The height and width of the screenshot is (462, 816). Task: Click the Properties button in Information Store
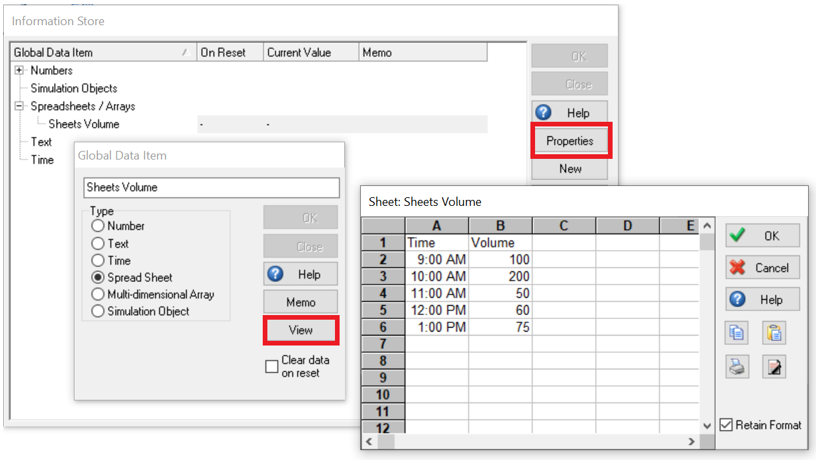(569, 141)
